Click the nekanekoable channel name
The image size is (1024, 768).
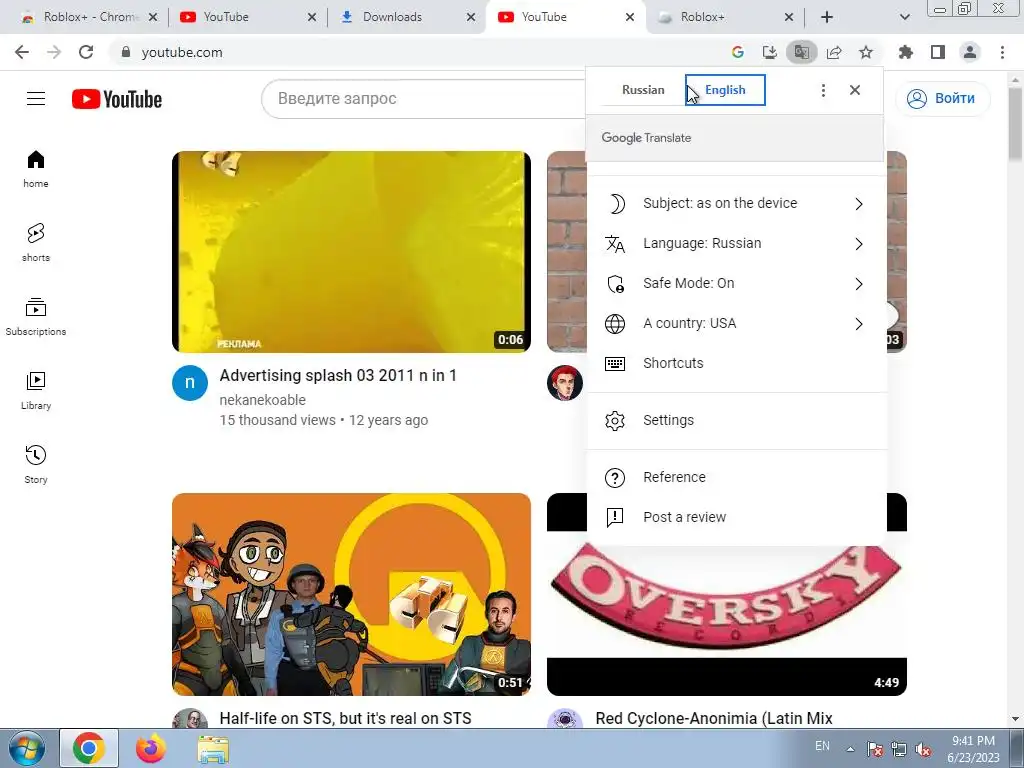coord(263,400)
